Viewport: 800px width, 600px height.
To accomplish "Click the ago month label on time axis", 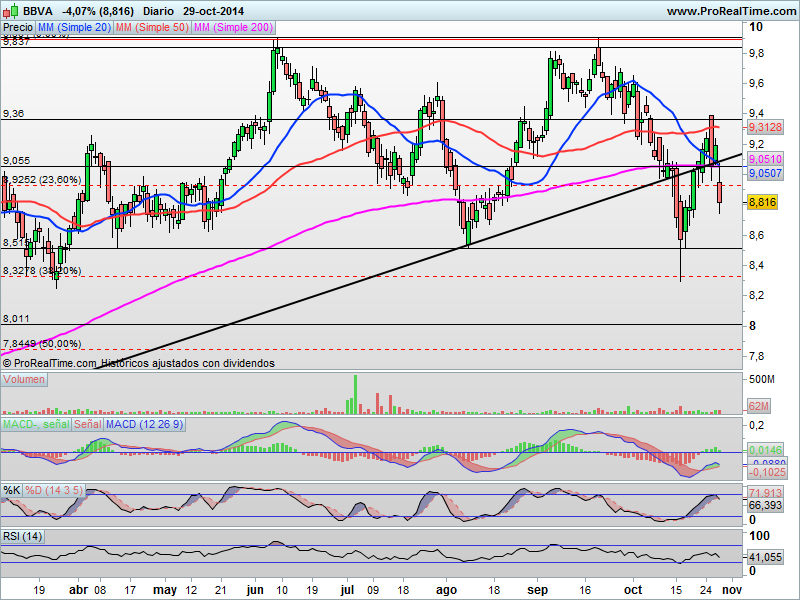I will [x=446, y=590].
